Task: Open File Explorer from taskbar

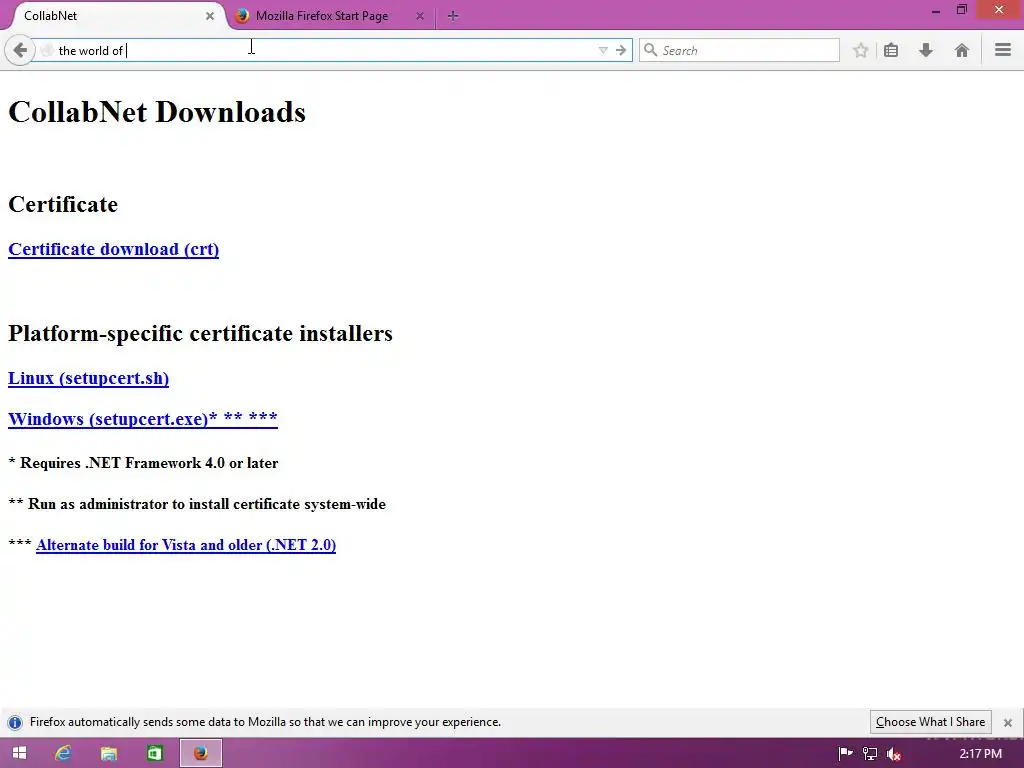Action: [108, 754]
